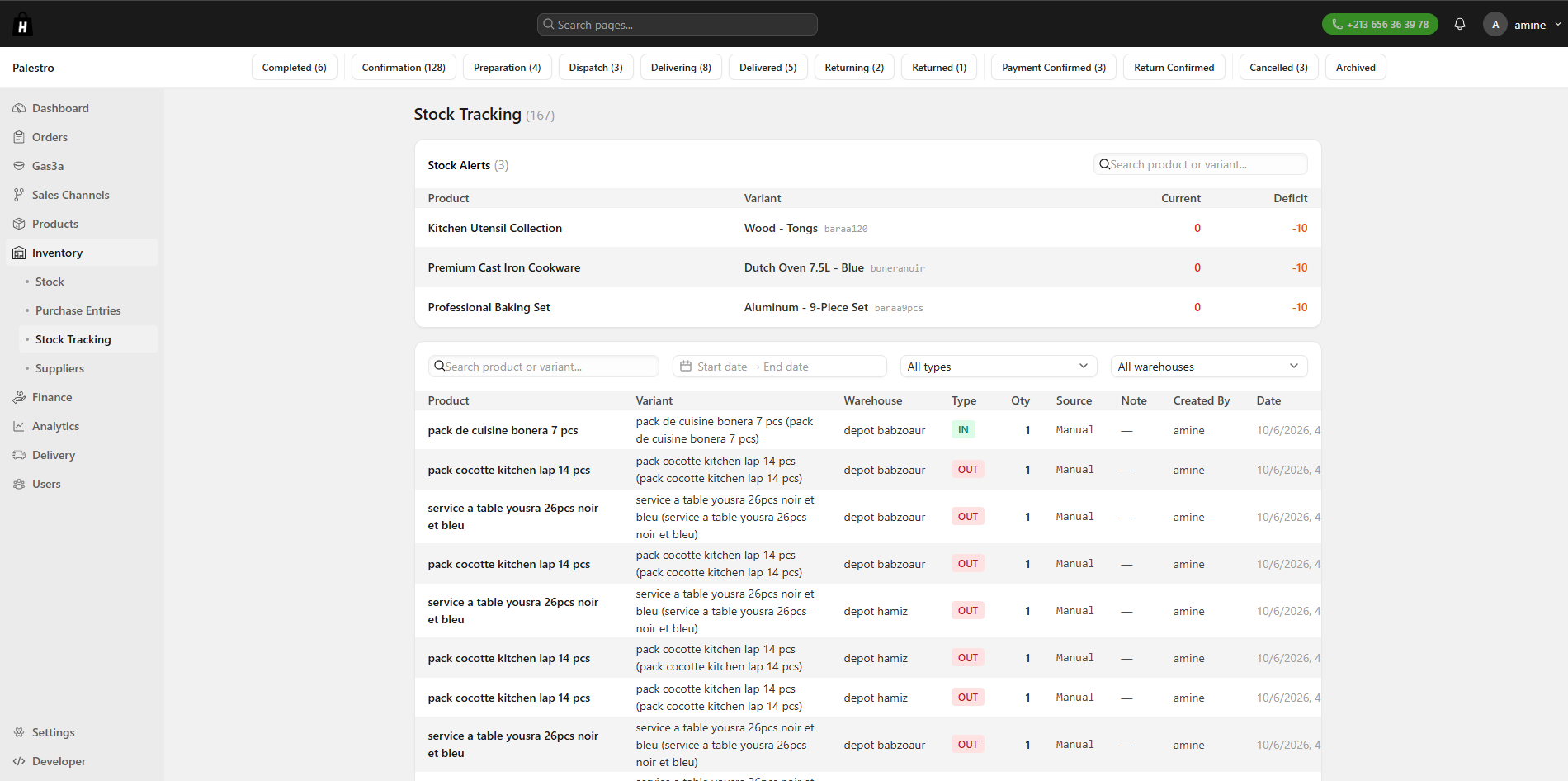Click the Products box icon
The image size is (1568, 781).
coord(19,224)
